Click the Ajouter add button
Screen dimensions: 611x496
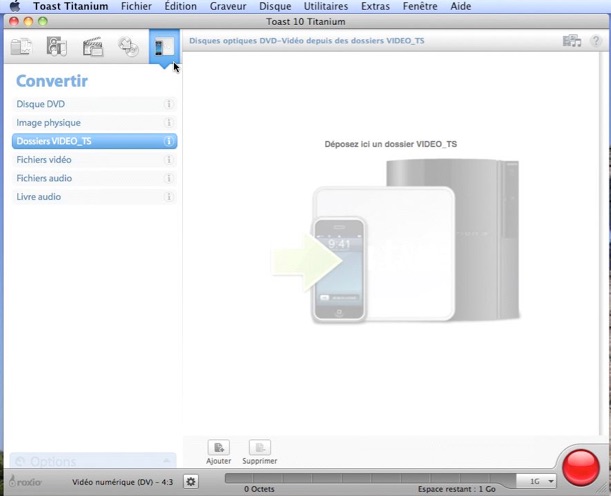click(219, 452)
